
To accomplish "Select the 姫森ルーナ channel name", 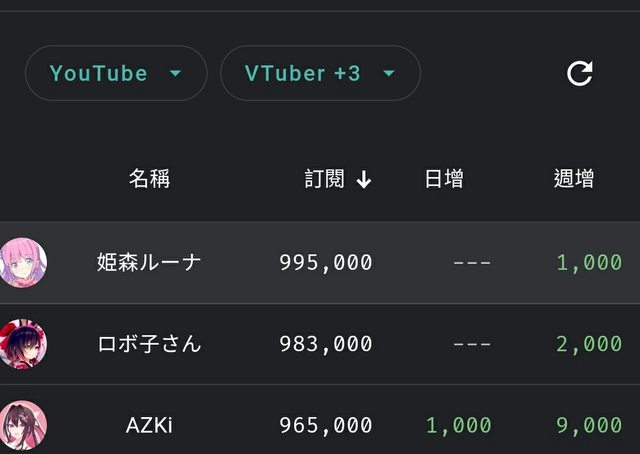I will [149, 262].
